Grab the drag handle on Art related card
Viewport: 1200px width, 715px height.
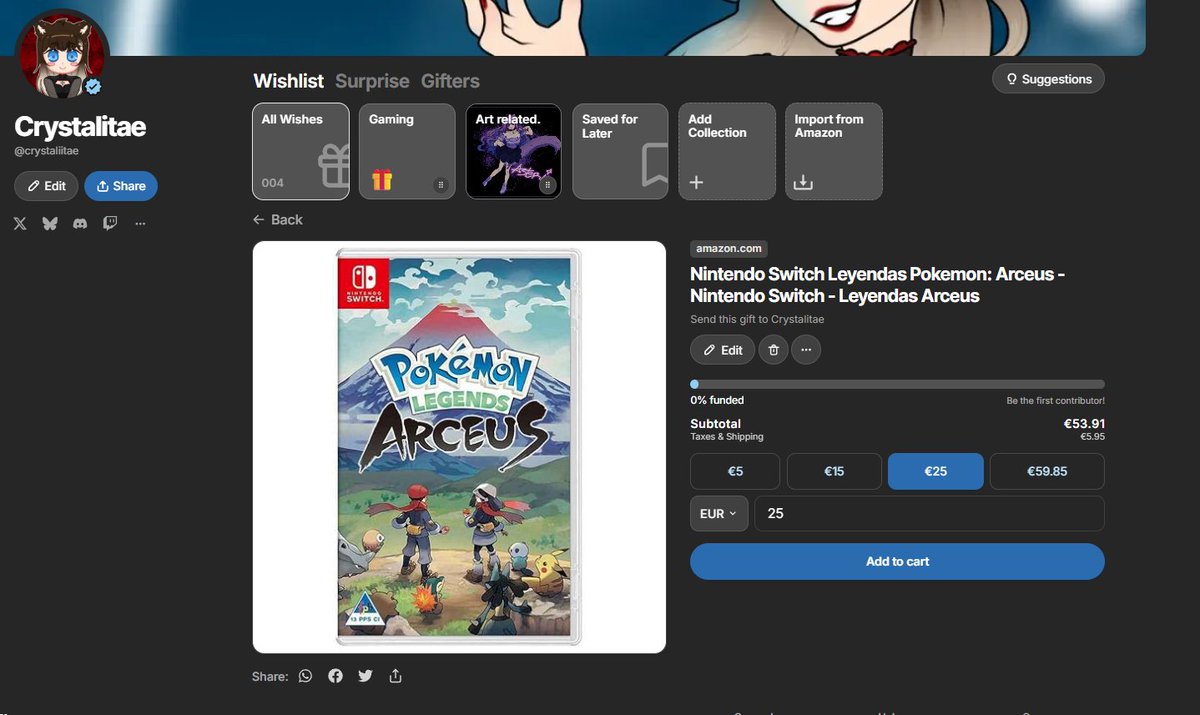(x=547, y=185)
